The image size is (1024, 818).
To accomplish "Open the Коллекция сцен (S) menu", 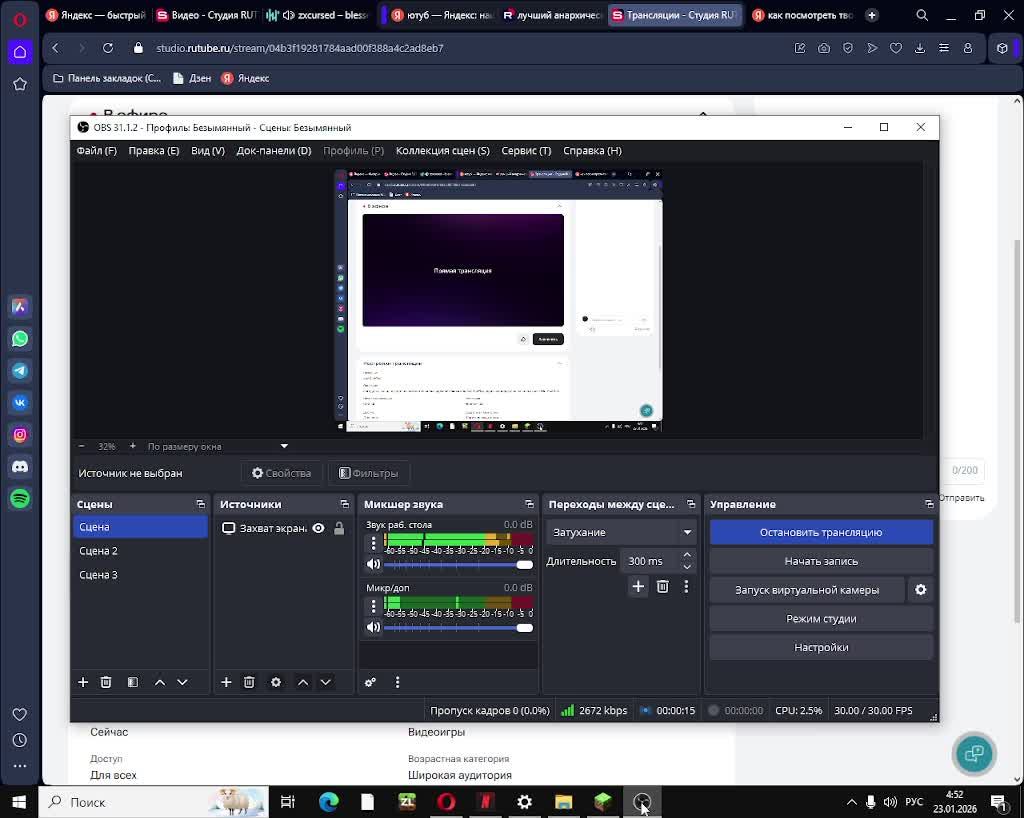I will point(442,151).
